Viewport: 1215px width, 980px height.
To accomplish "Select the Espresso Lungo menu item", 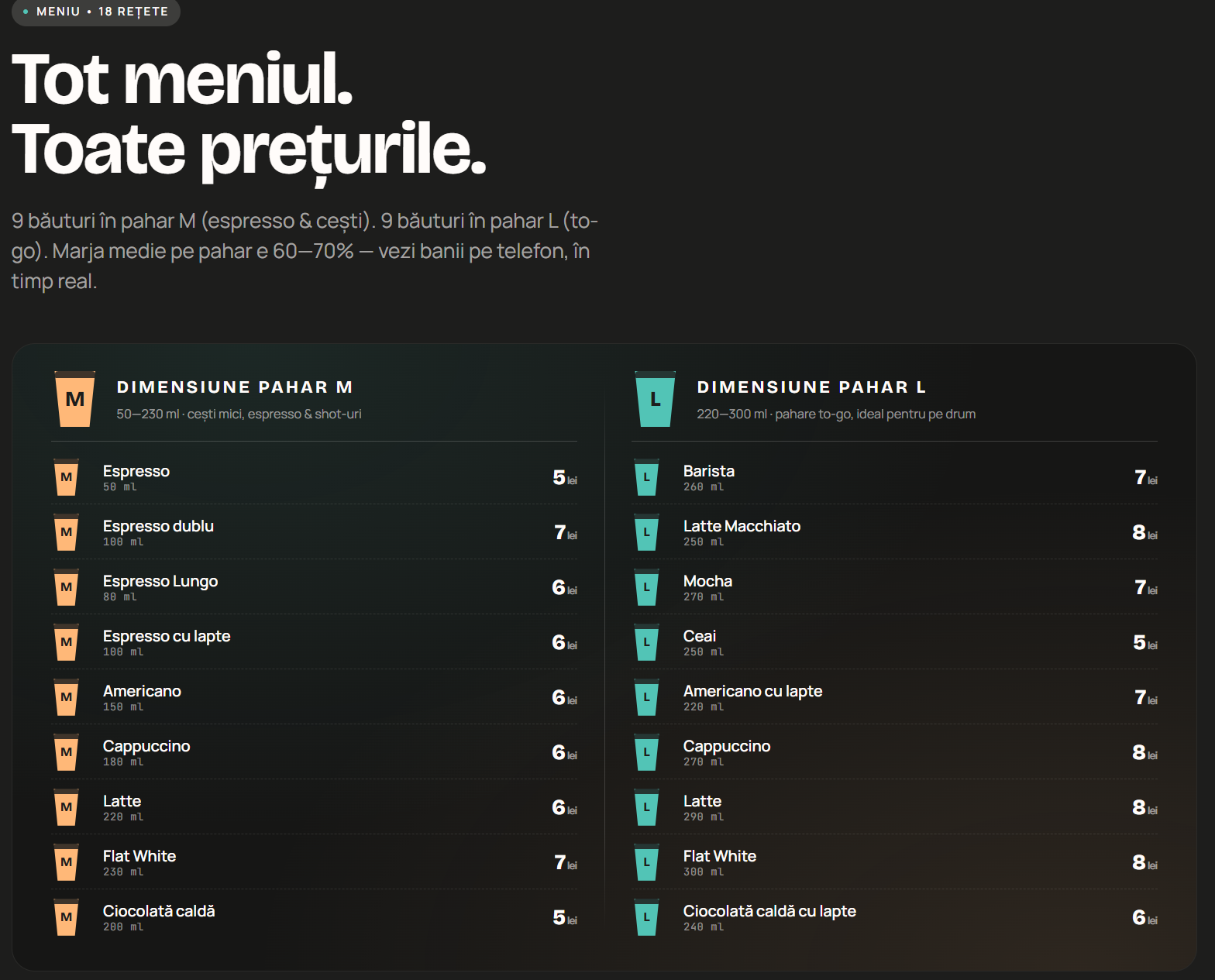I will 315,587.
